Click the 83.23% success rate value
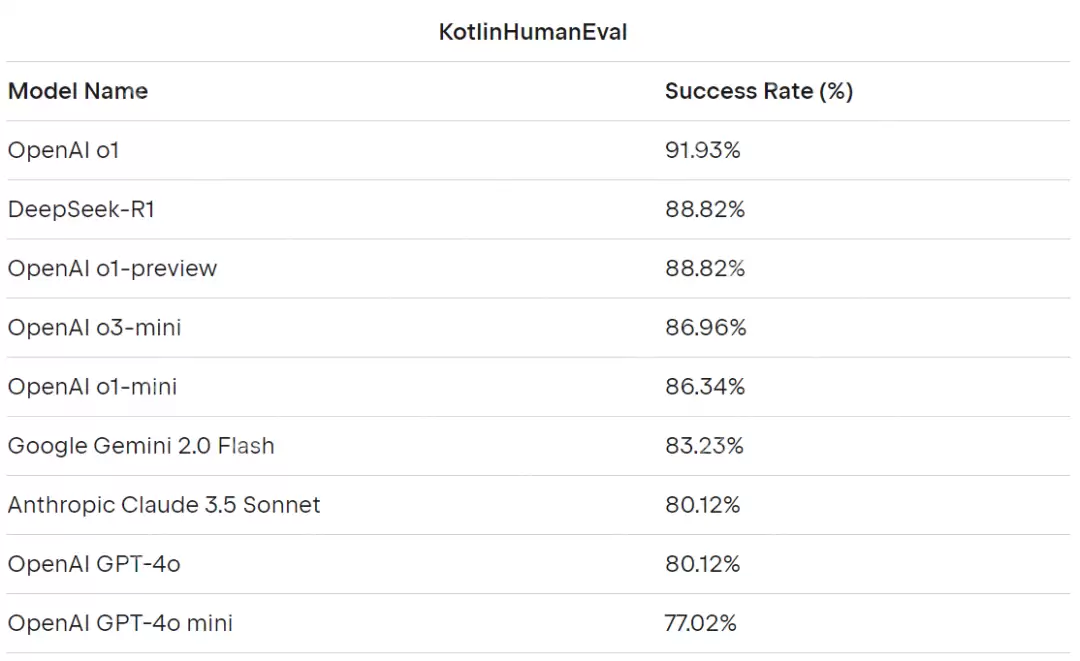Viewport: 1080px width, 661px height. coord(704,445)
